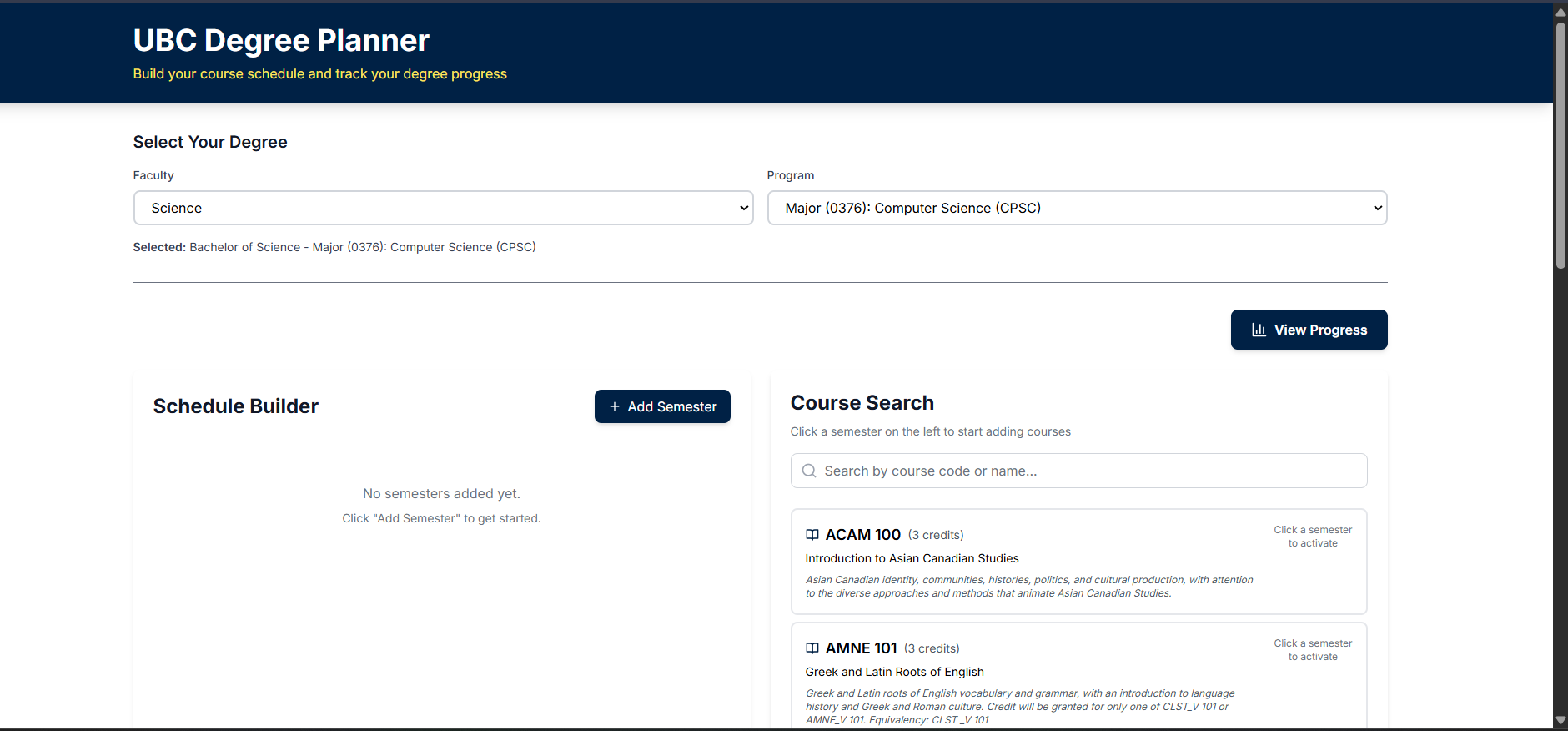This screenshot has height=731, width=1568.
Task: Click the Add Semester button
Action: (662, 406)
